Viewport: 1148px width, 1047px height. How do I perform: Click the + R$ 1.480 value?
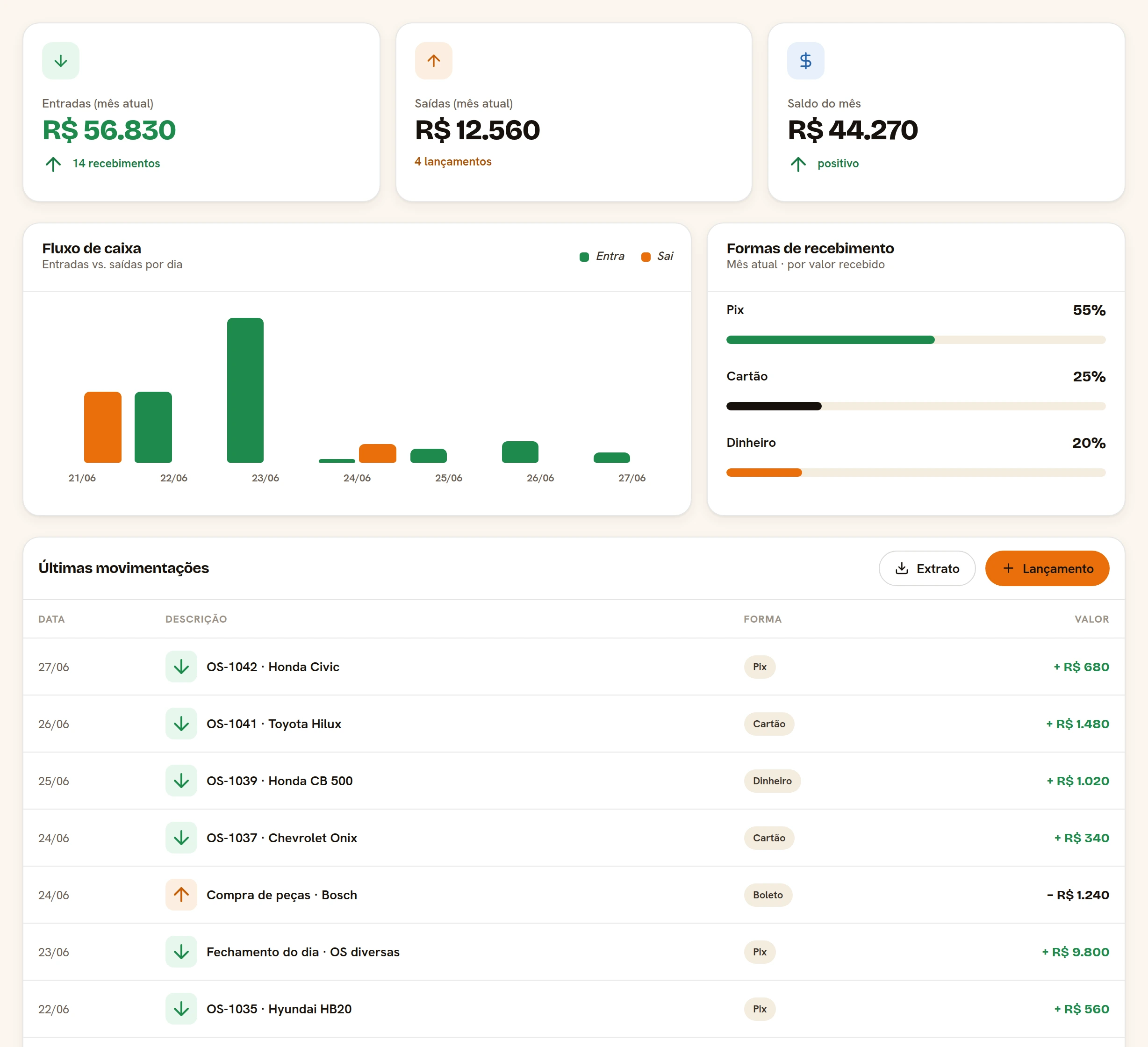[x=1077, y=724]
